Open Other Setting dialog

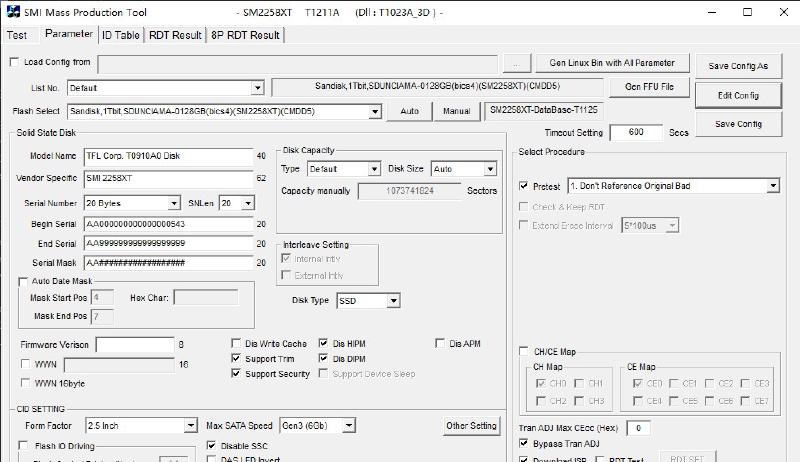point(471,425)
